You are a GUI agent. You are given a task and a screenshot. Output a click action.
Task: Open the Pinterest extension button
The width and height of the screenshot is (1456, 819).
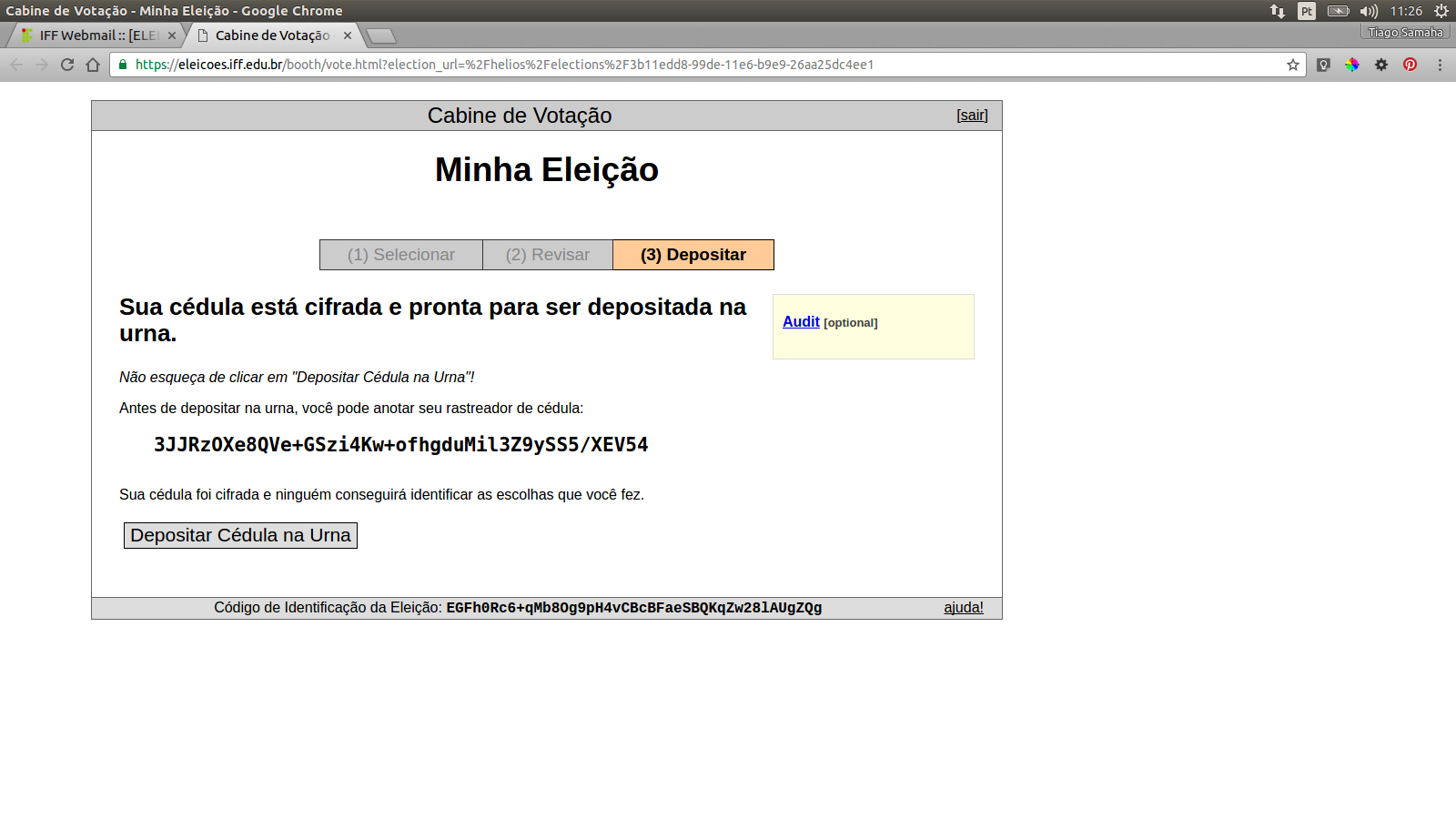tap(1410, 65)
